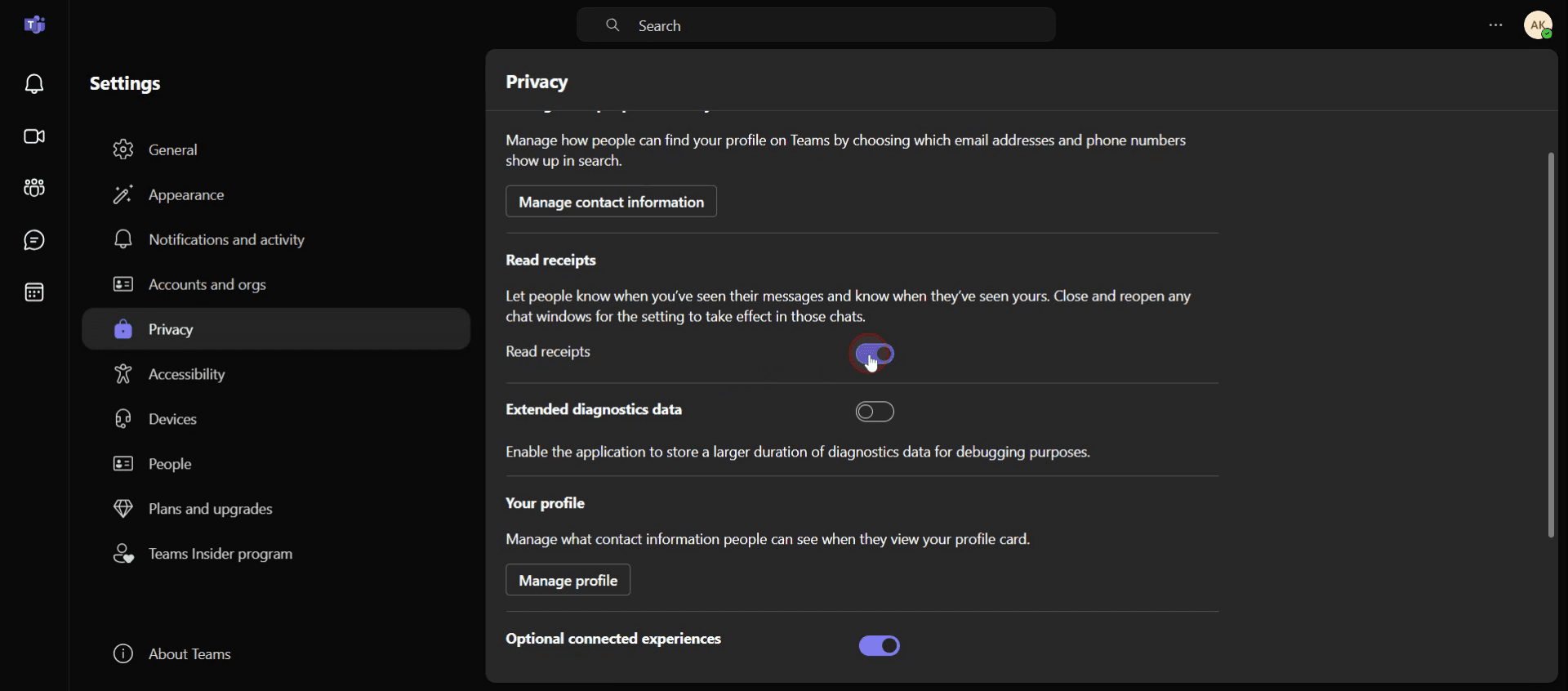Open the Meet video camera icon
This screenshot has width=1568, height=691.
(x=34, y=136)
